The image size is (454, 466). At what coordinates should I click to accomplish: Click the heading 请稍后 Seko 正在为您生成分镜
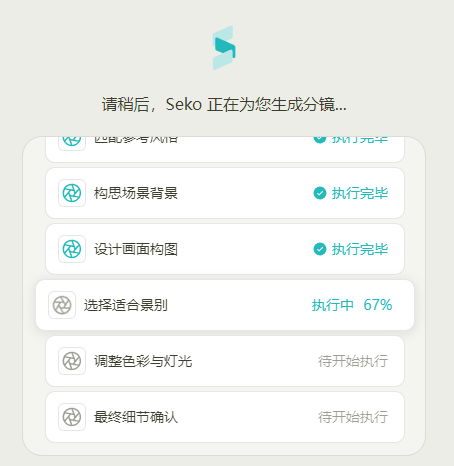pos(224,104)
